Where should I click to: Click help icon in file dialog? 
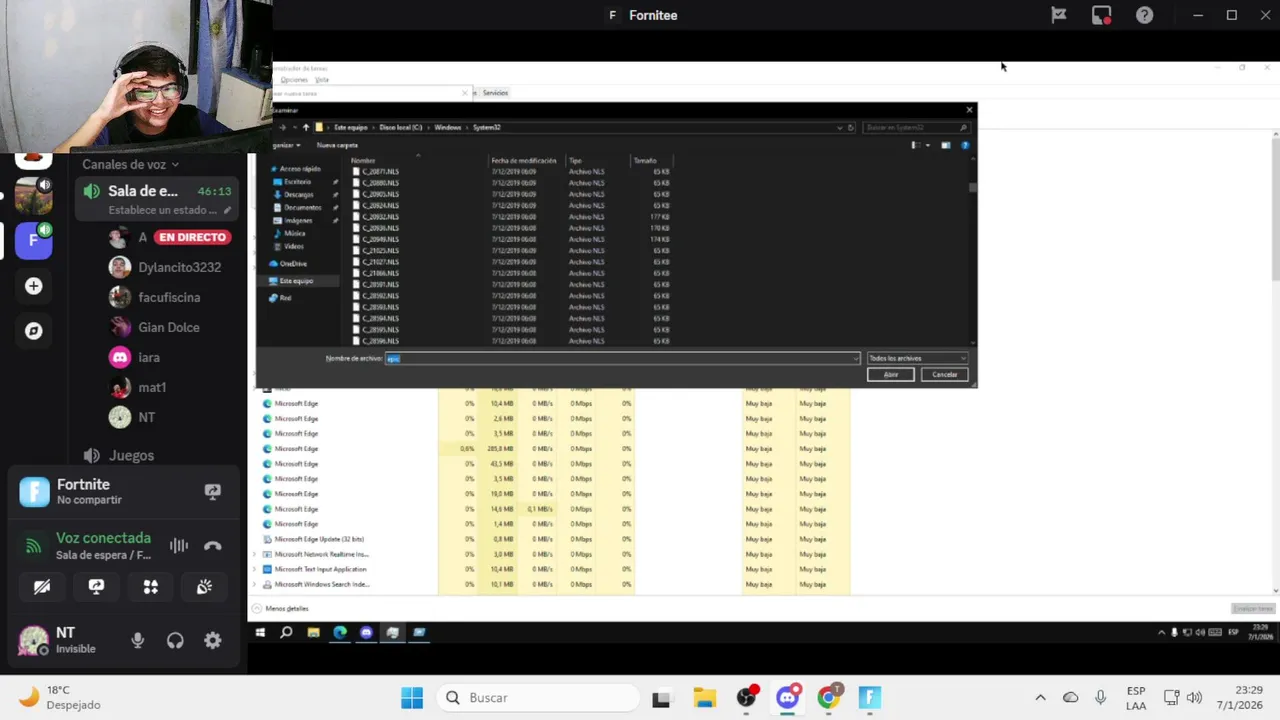coord(965,145)
